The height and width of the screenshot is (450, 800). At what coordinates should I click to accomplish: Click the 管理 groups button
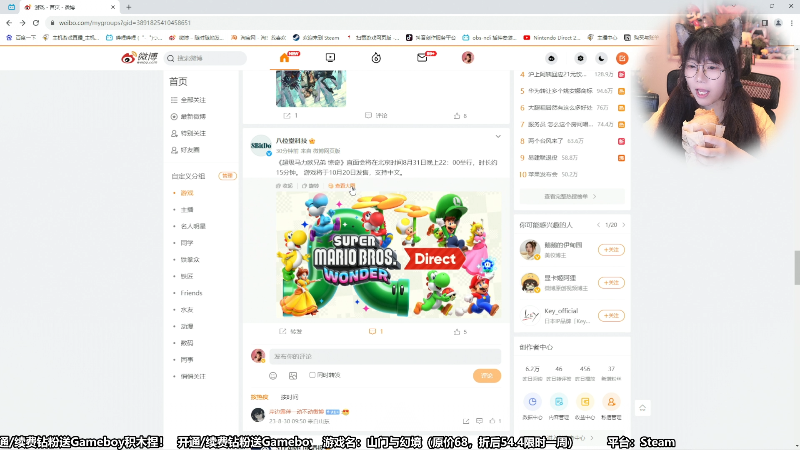pos(227,176)
